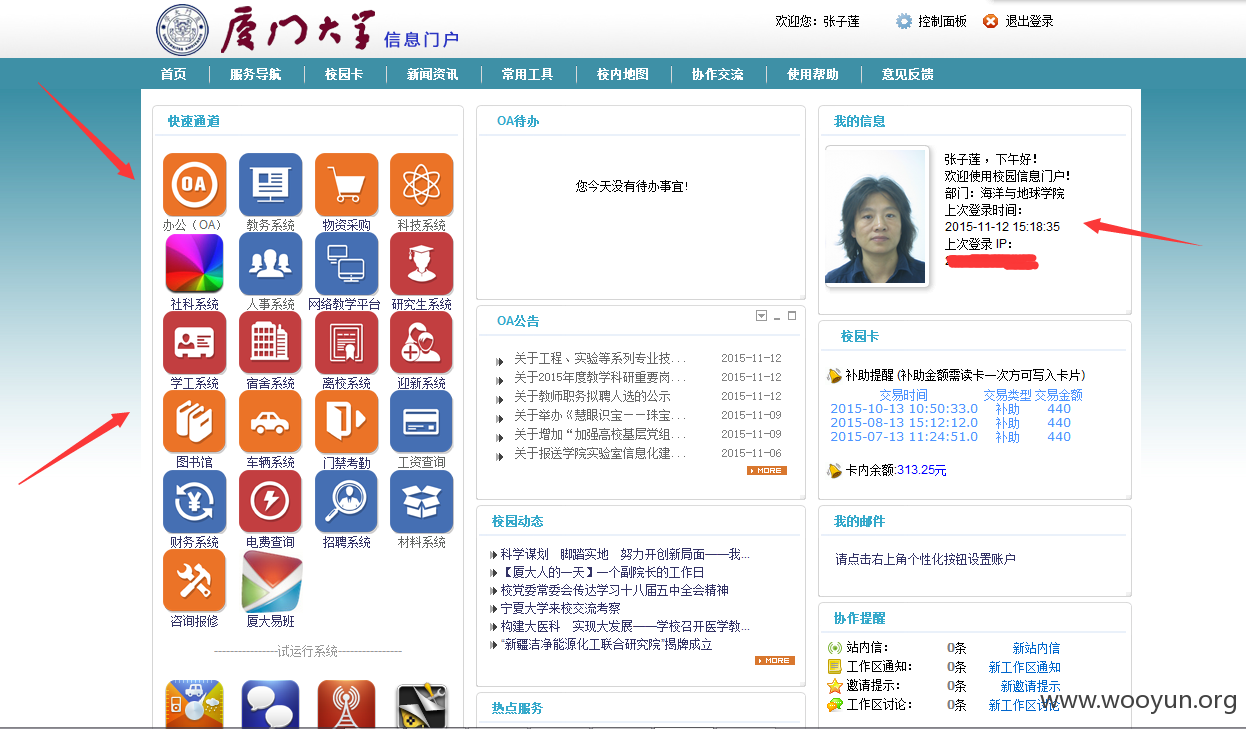1246x729 pixels.
Task: Open the 咨询报修 tools icon
Action: (x=194, y=580)
